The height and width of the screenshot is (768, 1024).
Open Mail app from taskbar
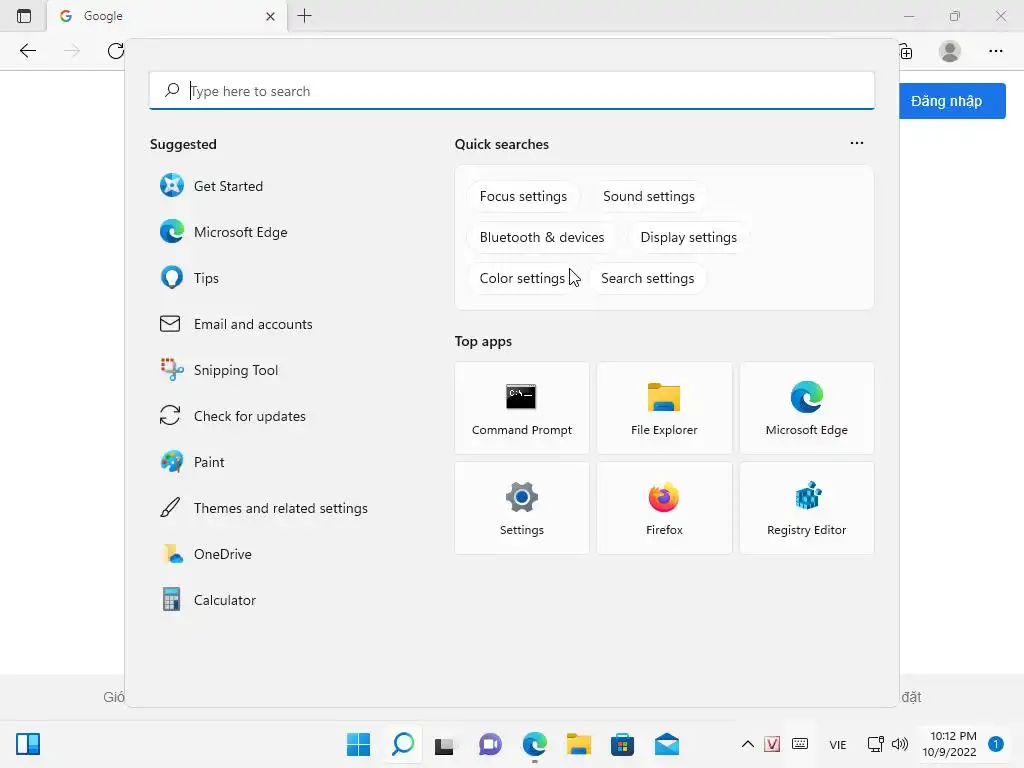[667, 744]
